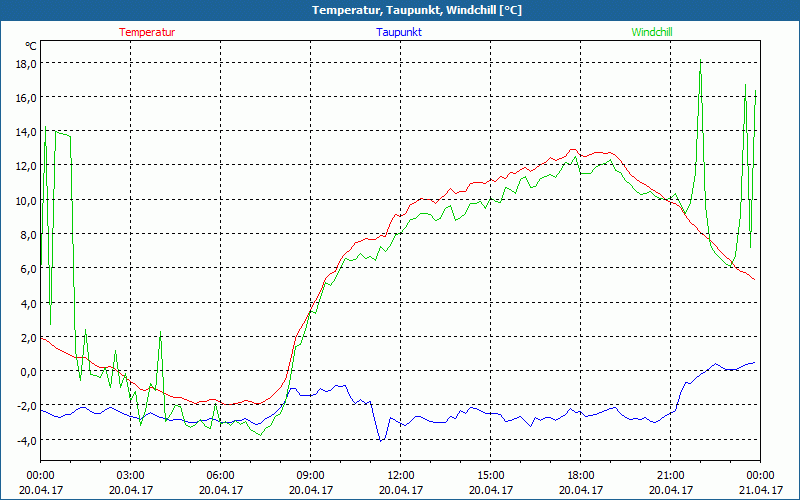Click the 03:00 time axis label
Viewport: 800px width, 500px height.
point(131,476)
